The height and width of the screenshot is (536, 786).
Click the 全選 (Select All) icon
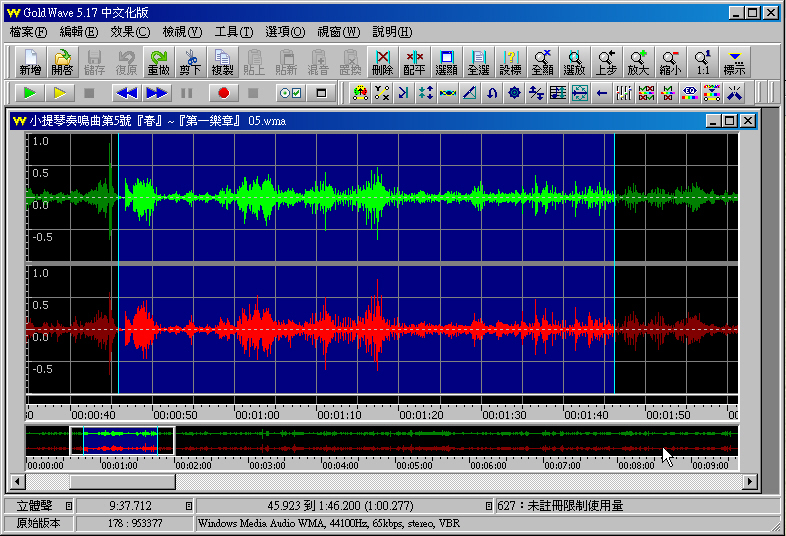478,62
